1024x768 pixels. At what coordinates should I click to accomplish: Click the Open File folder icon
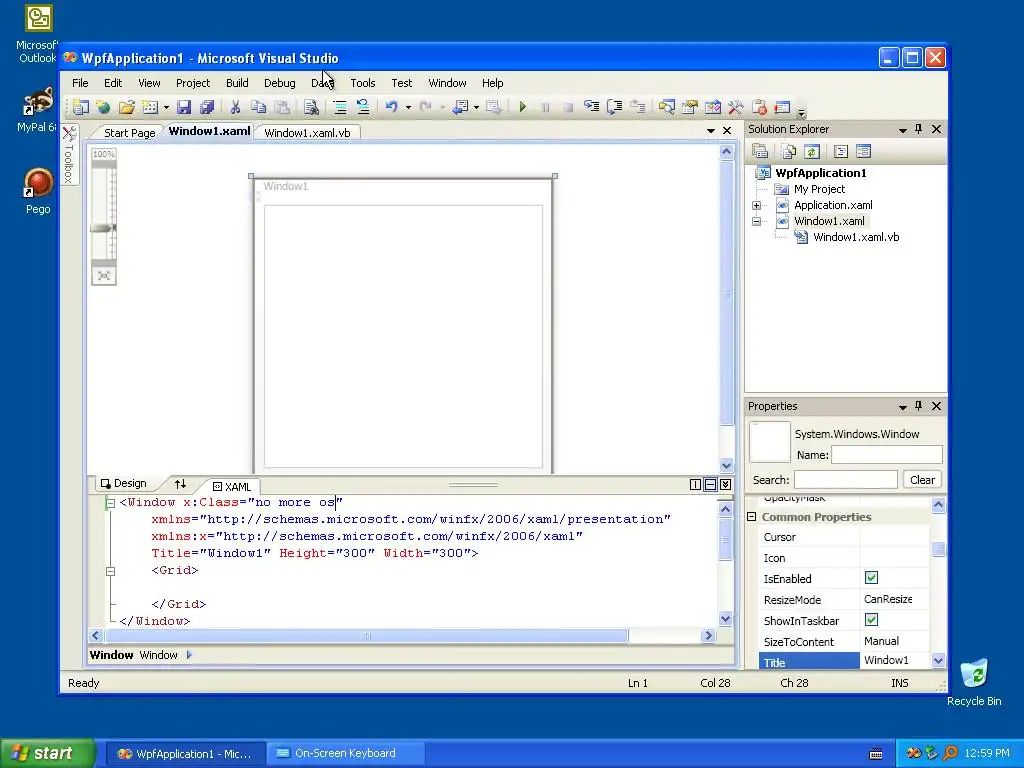127,107
